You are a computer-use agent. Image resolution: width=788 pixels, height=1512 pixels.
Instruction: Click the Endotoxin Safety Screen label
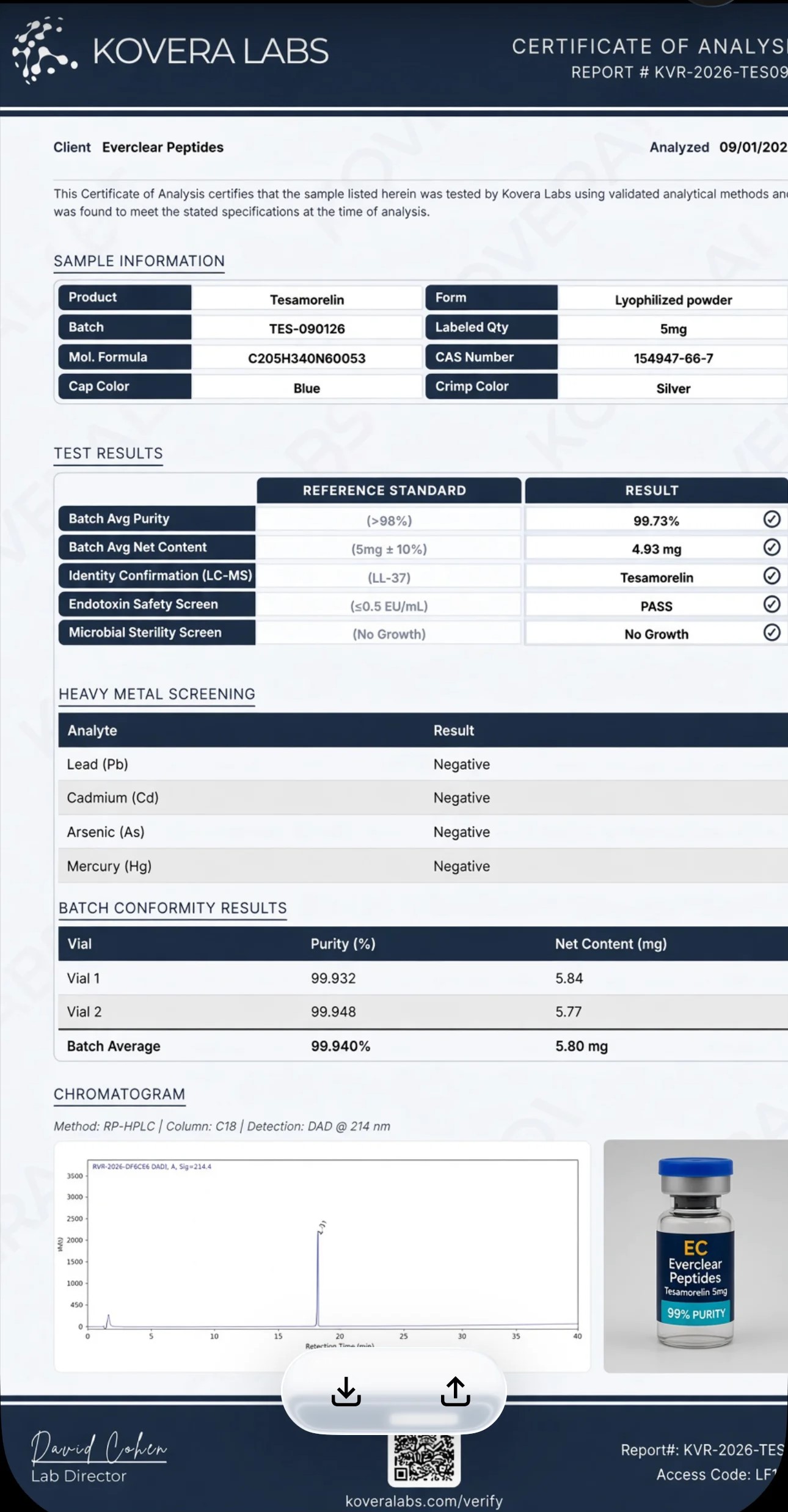point(156,604)
